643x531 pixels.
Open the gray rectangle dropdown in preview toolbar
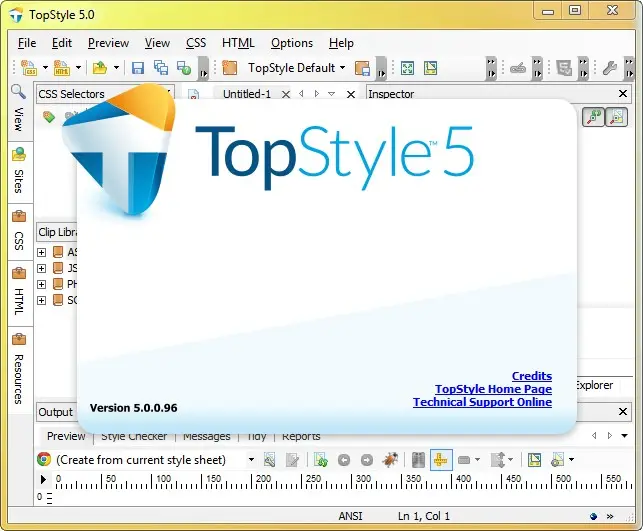click(x=477, y=460)
